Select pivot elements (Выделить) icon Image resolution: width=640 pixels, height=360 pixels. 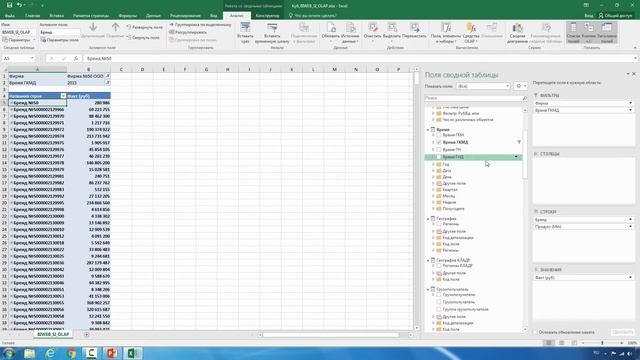(392, 28)
